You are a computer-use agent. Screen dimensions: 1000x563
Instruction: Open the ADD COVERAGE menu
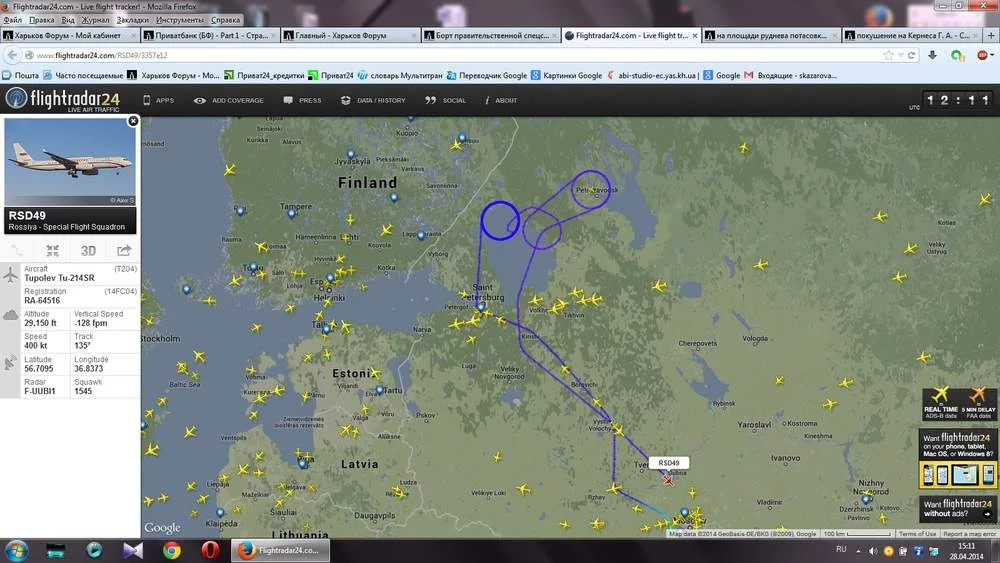[x=228, y=100]
